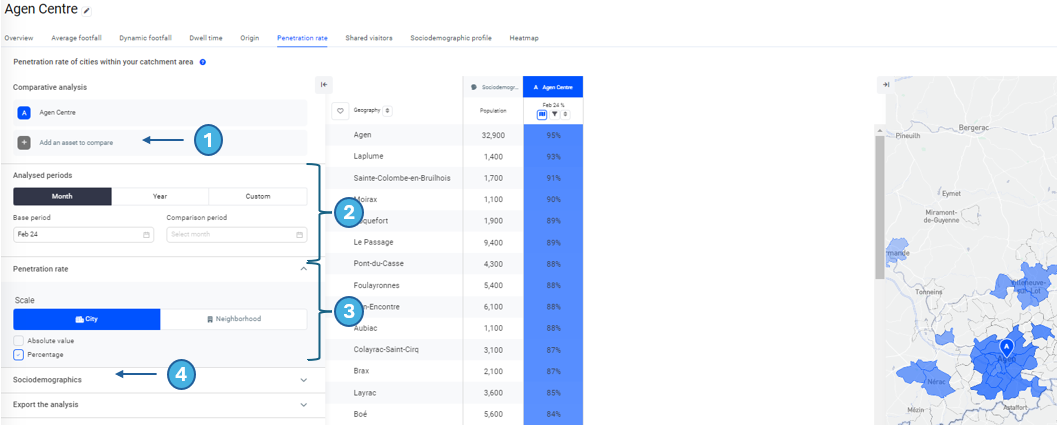
Task: Click the Geography column sort icon
Action: 388,111
